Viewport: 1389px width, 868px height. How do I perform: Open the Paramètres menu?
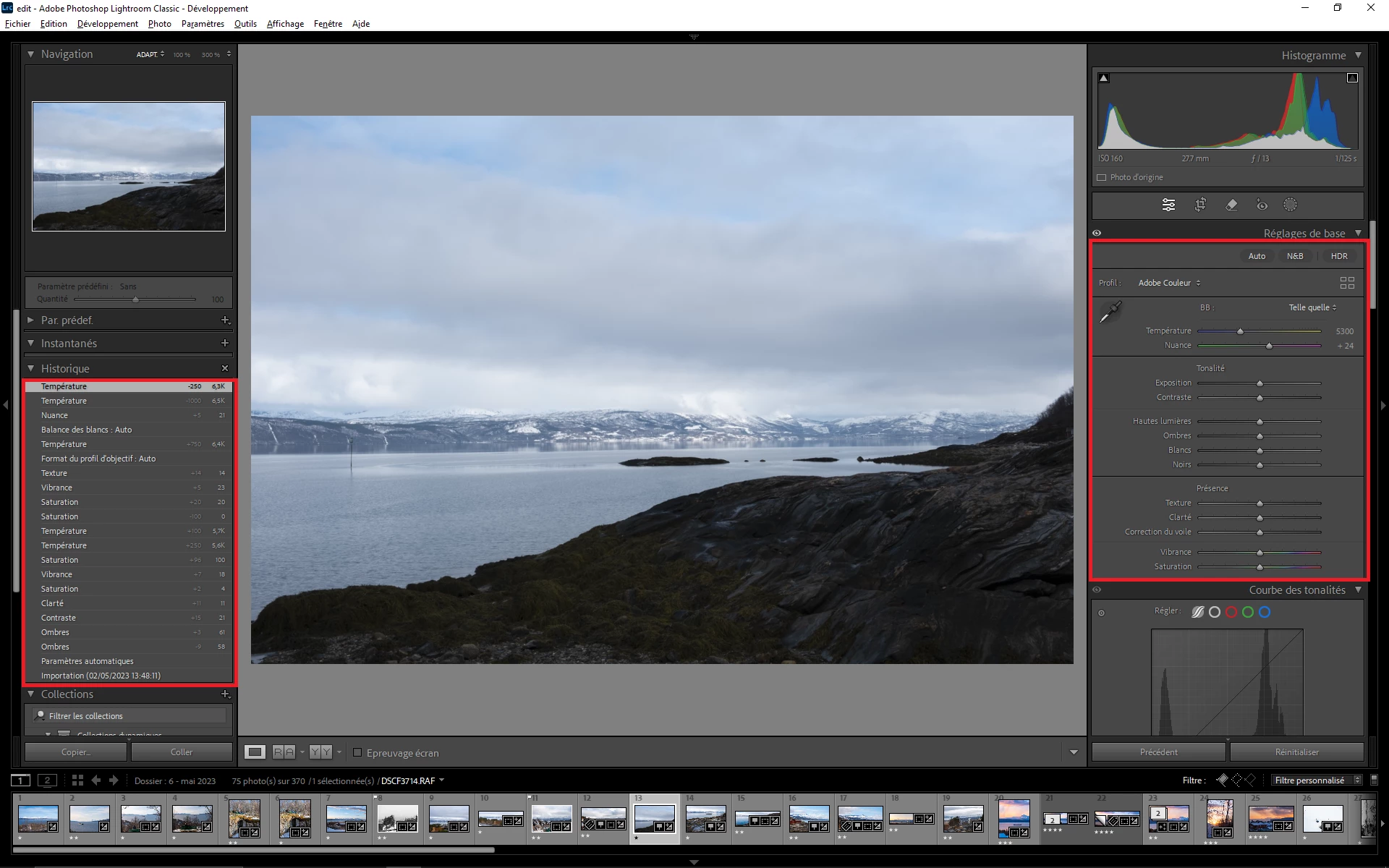(x=203, y=24)
